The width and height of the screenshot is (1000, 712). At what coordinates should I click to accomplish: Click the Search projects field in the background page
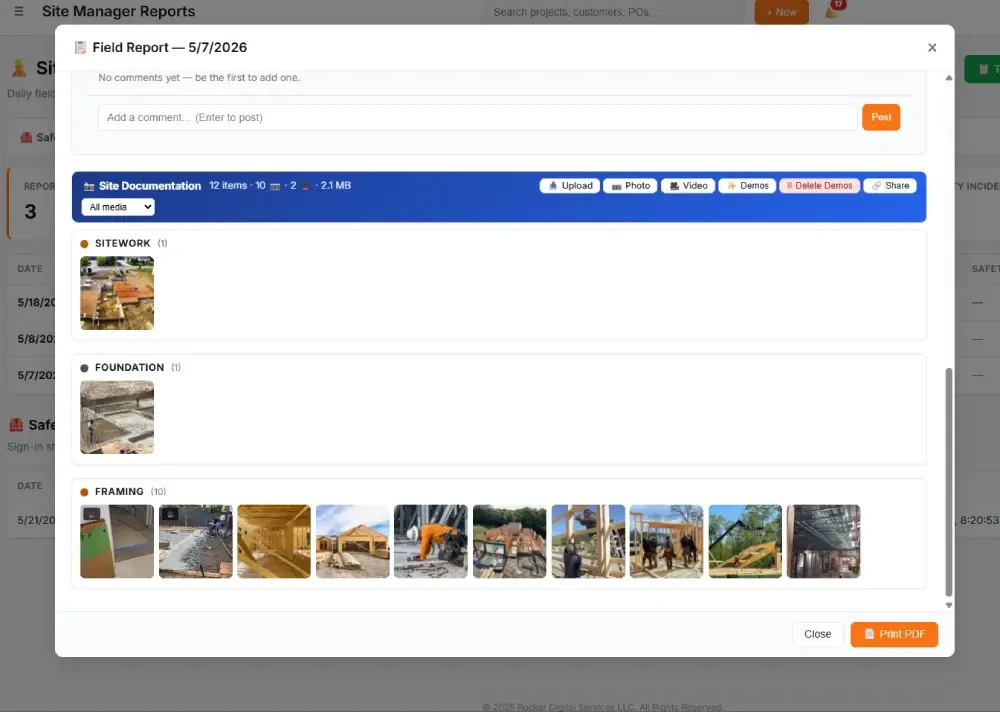coord(615,12)
